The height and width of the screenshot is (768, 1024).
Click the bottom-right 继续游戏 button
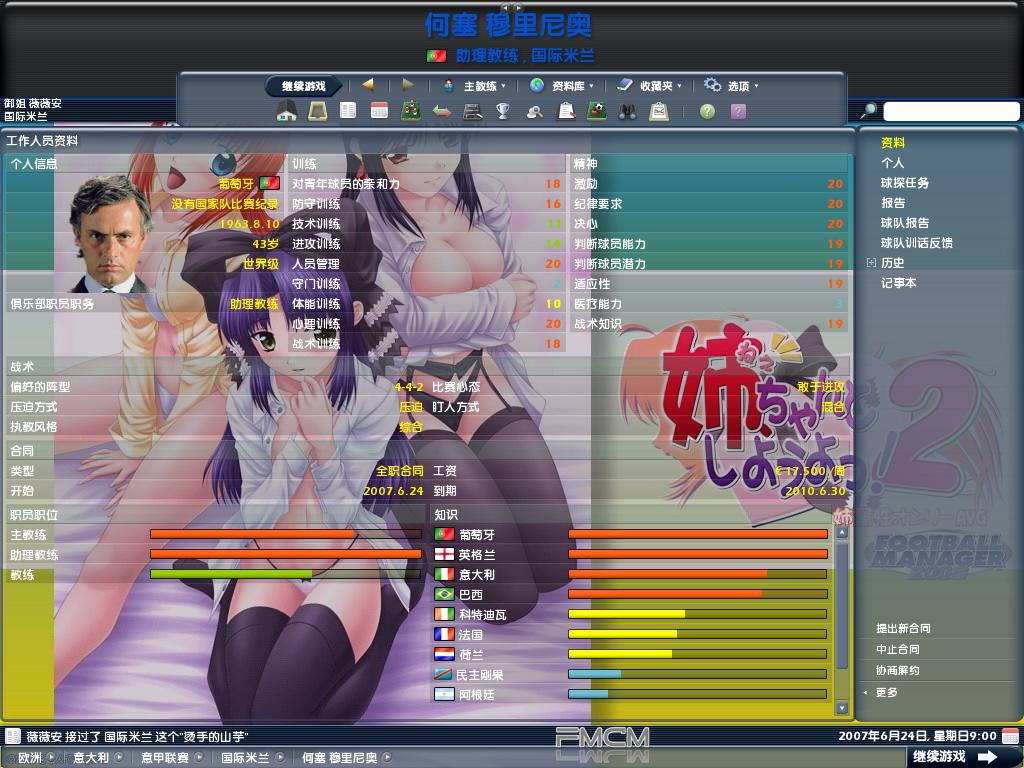pos(955,756)
